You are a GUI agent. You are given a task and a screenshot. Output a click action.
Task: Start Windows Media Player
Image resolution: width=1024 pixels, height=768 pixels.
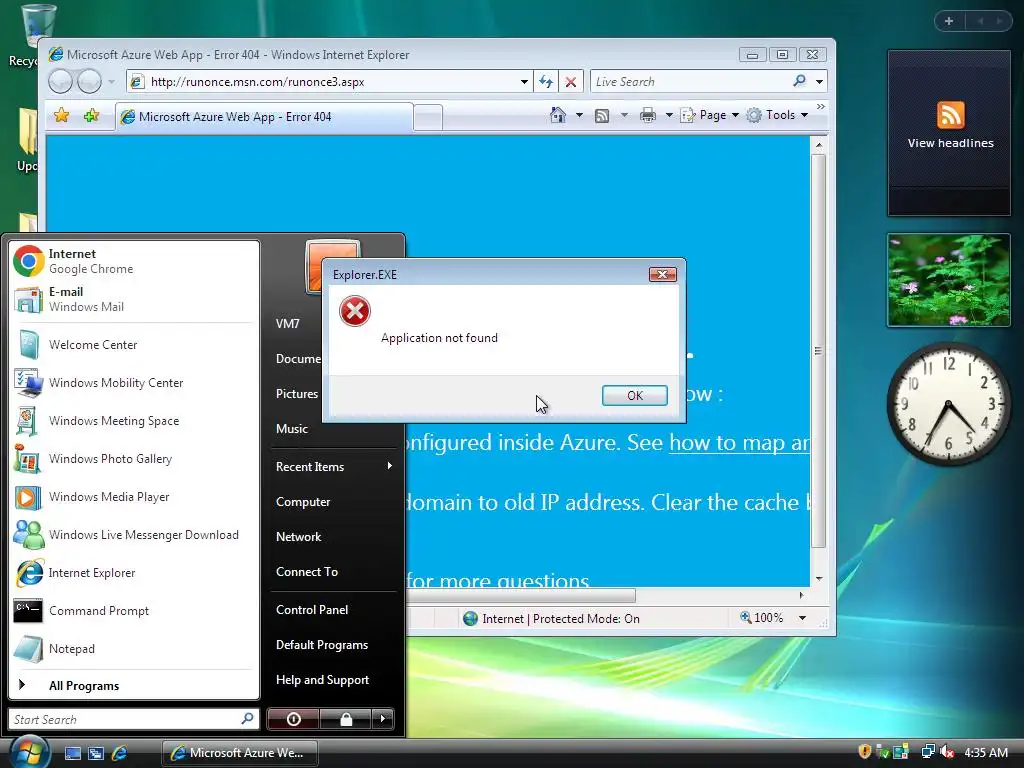click(134, 496)
